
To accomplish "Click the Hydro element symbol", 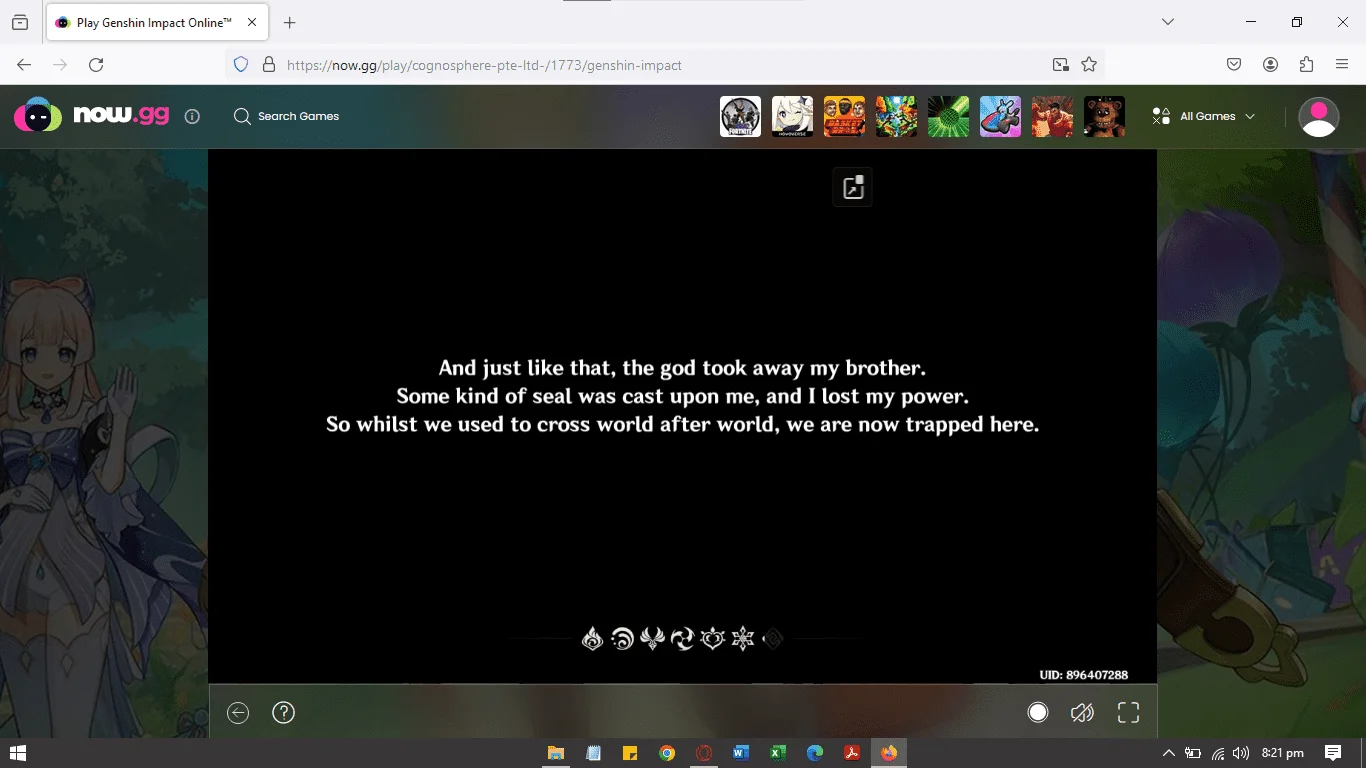I will pyautogui.click(x=622, y=638).
